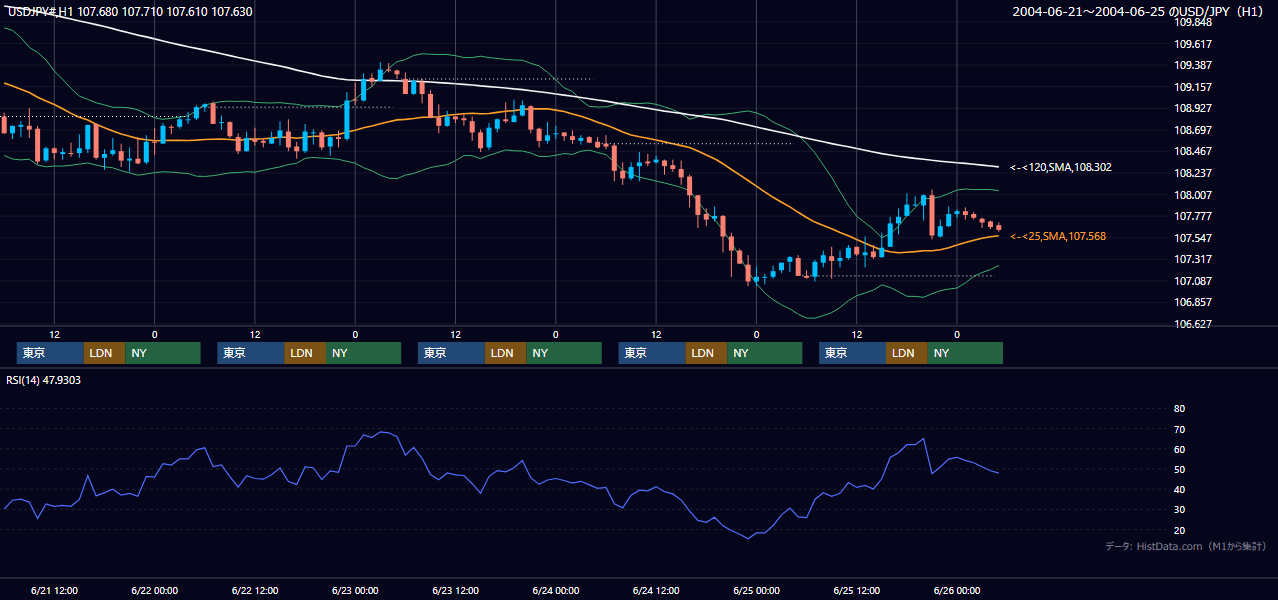Click the 東京 session block for June 21

pos(50,353)
